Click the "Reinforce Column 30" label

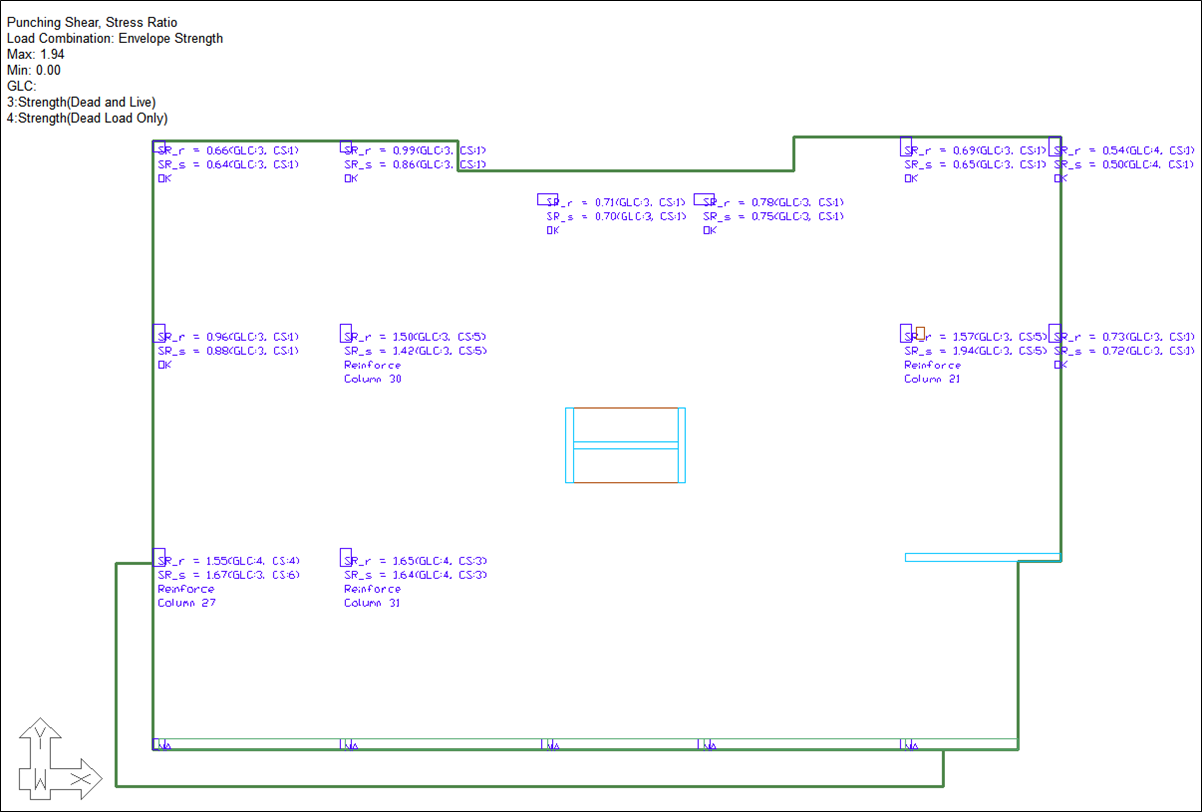tap(373, 372)
